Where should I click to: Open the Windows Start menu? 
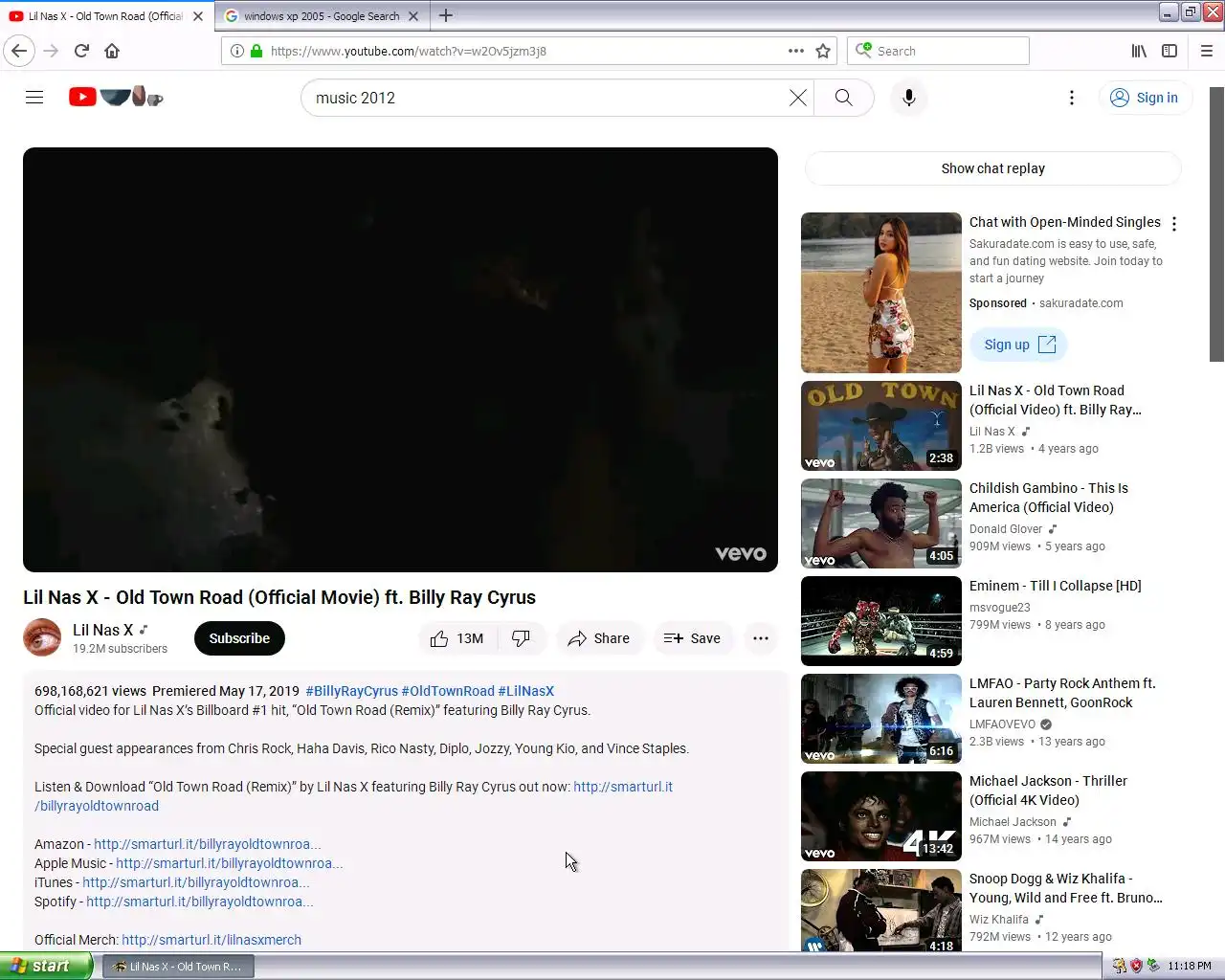click(x=46, y=966)
